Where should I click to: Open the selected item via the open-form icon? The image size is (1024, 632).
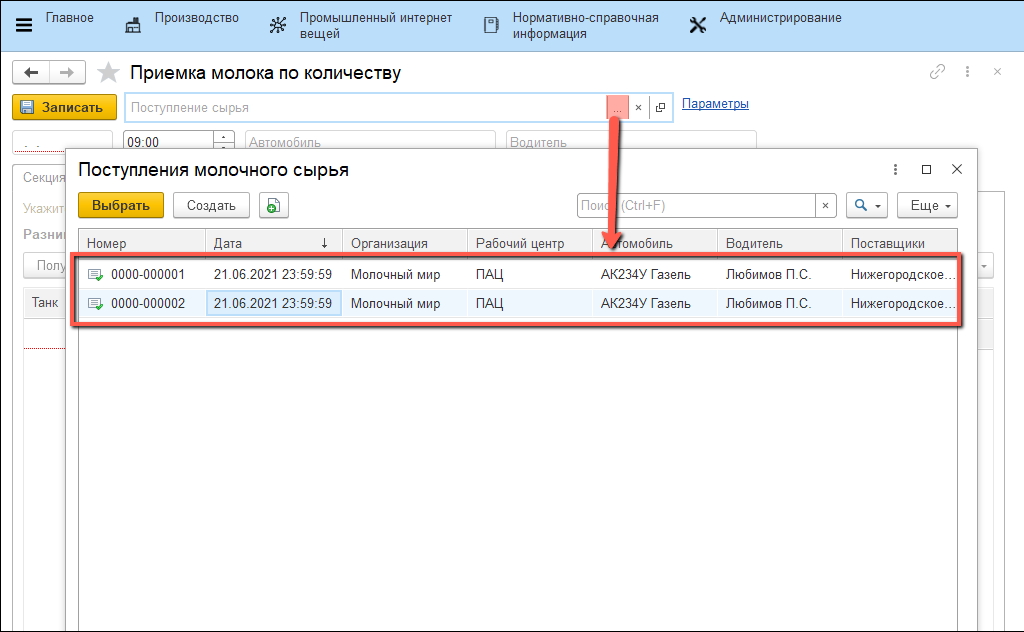pos(660,107)
